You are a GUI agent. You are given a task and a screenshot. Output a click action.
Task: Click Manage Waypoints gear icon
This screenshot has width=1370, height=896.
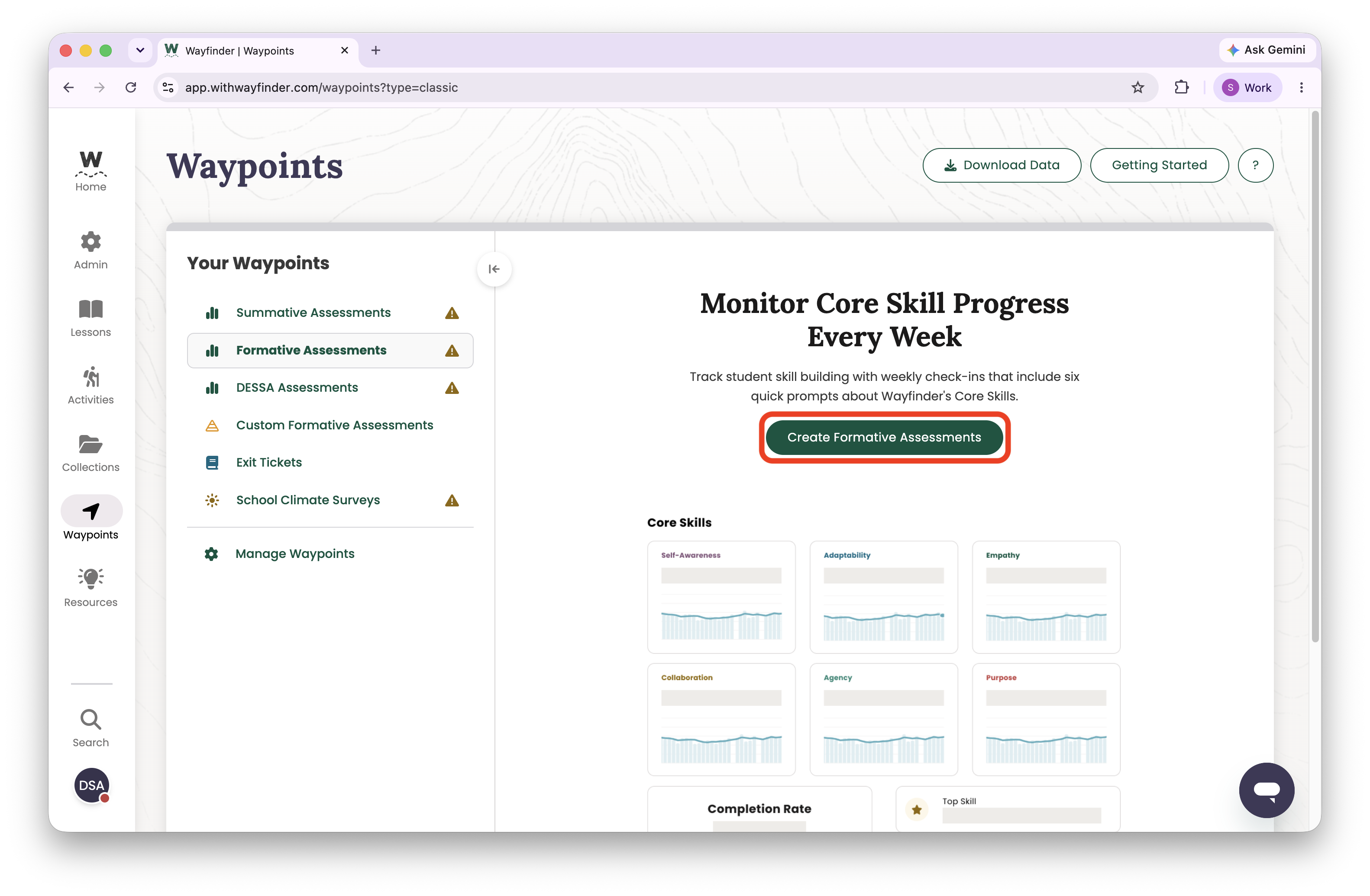click(211, 554)
